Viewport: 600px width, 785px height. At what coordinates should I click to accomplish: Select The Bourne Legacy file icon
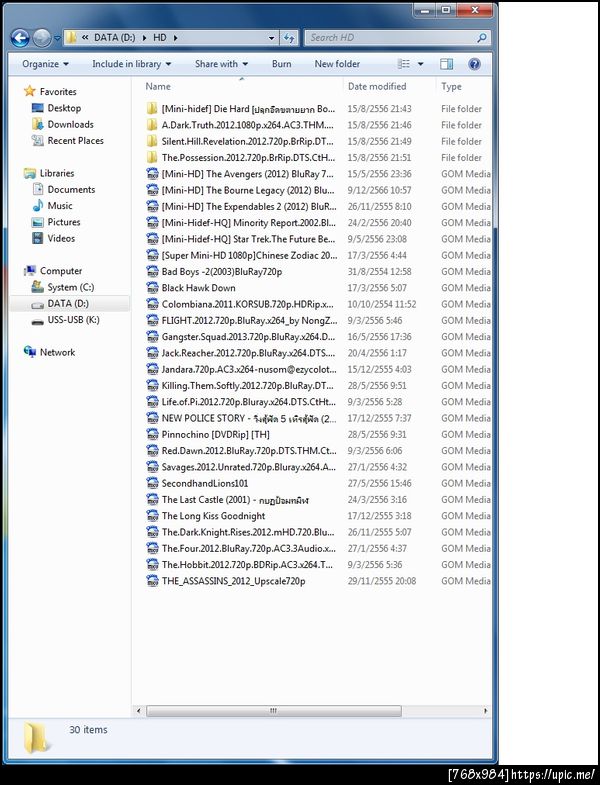click(152, 190)
